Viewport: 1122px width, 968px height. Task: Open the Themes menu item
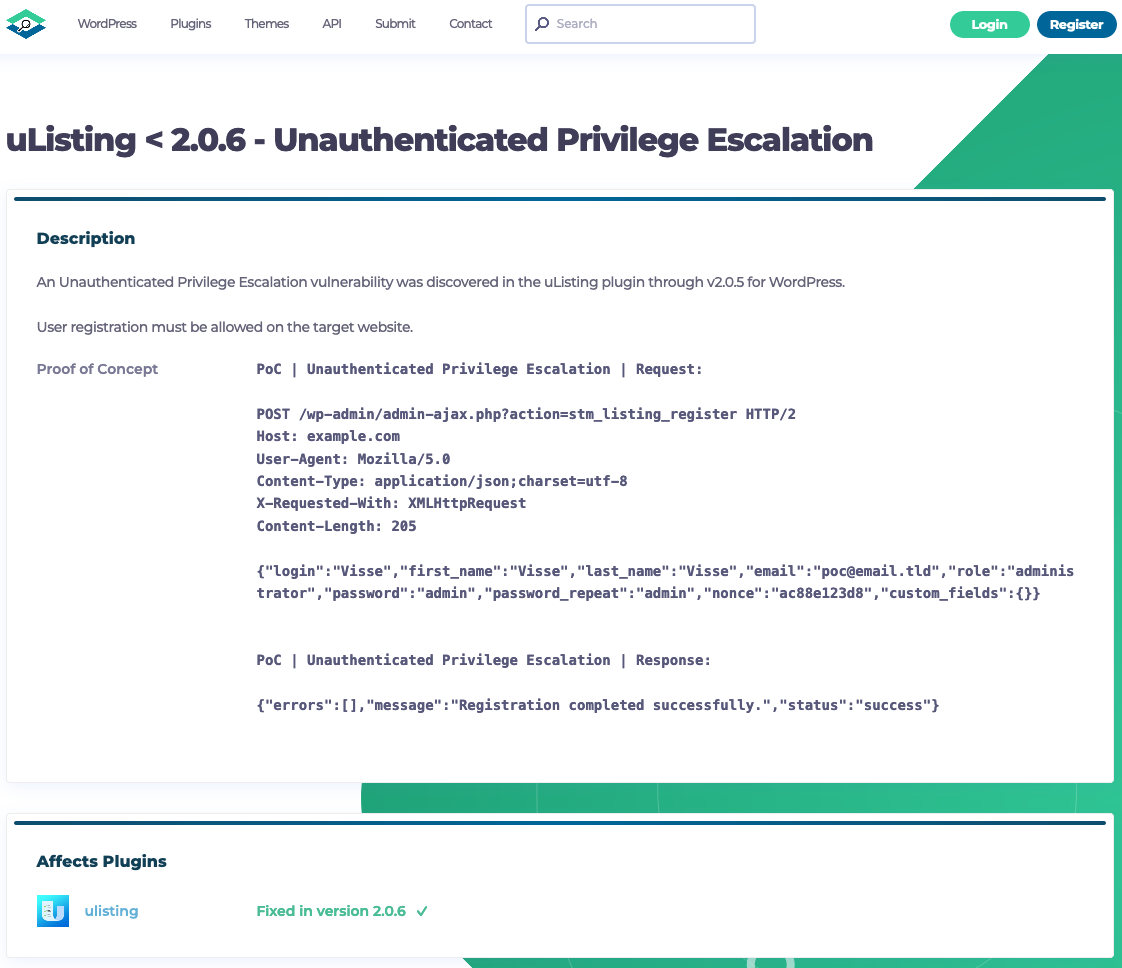[266, 24]
